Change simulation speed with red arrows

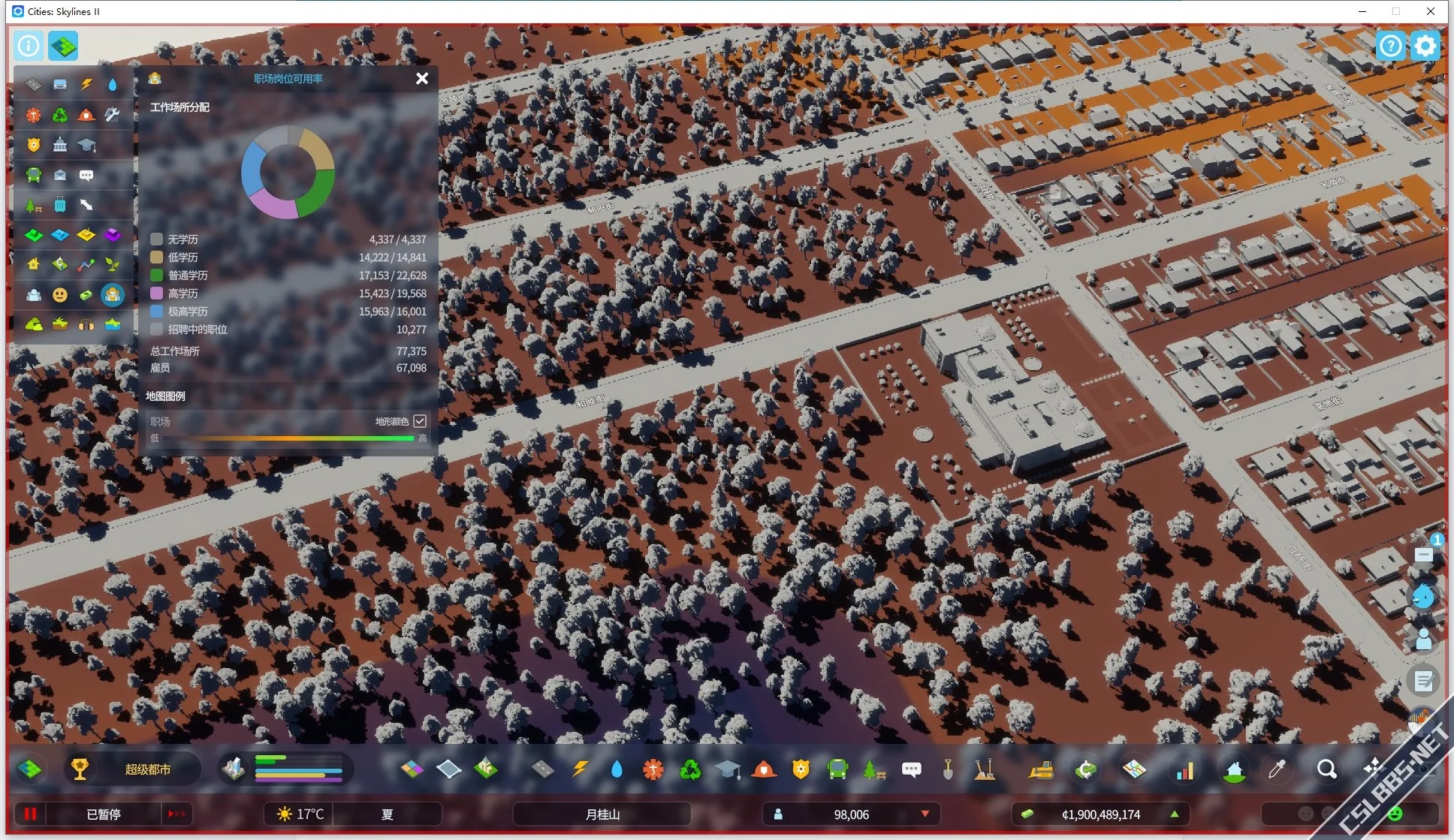[x=176, y=814]
